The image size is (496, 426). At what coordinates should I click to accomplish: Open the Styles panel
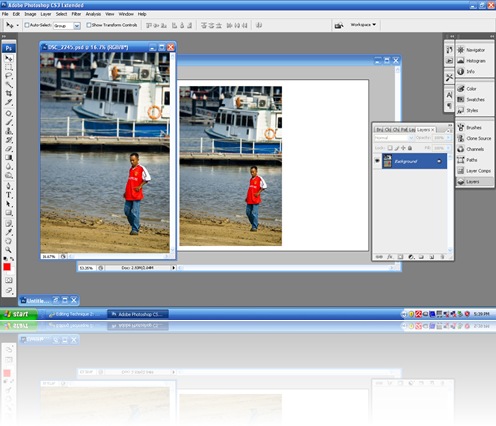tap(475, 110)
